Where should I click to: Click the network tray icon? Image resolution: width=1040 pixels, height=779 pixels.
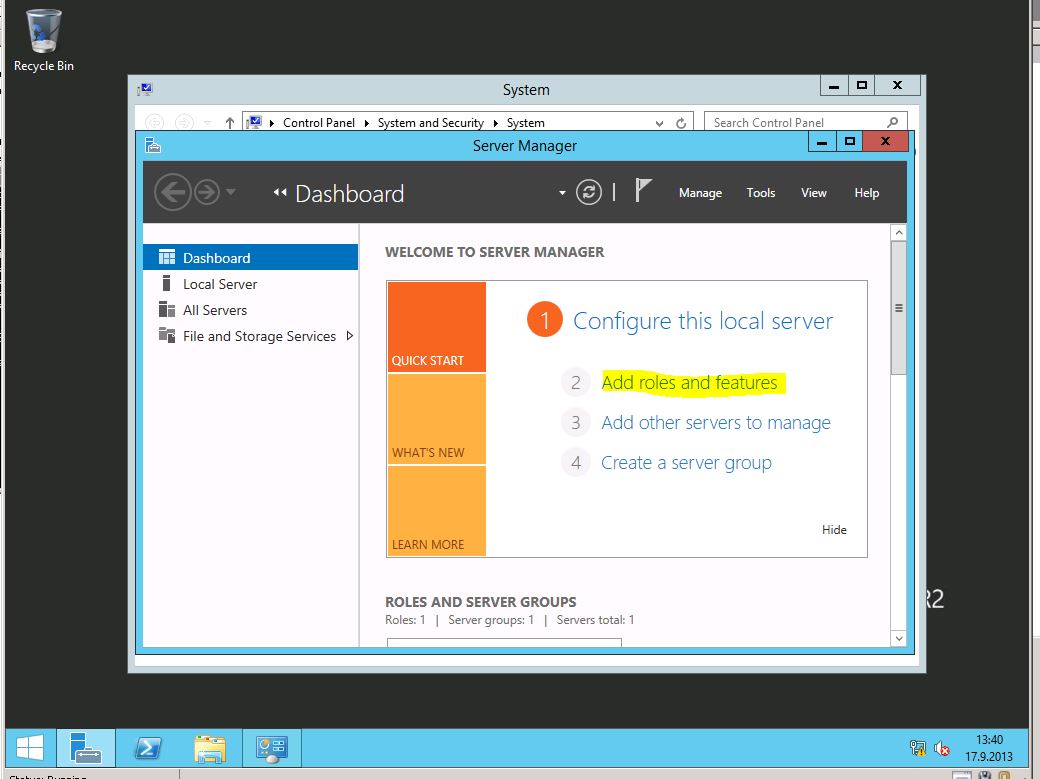pos(918,748)
